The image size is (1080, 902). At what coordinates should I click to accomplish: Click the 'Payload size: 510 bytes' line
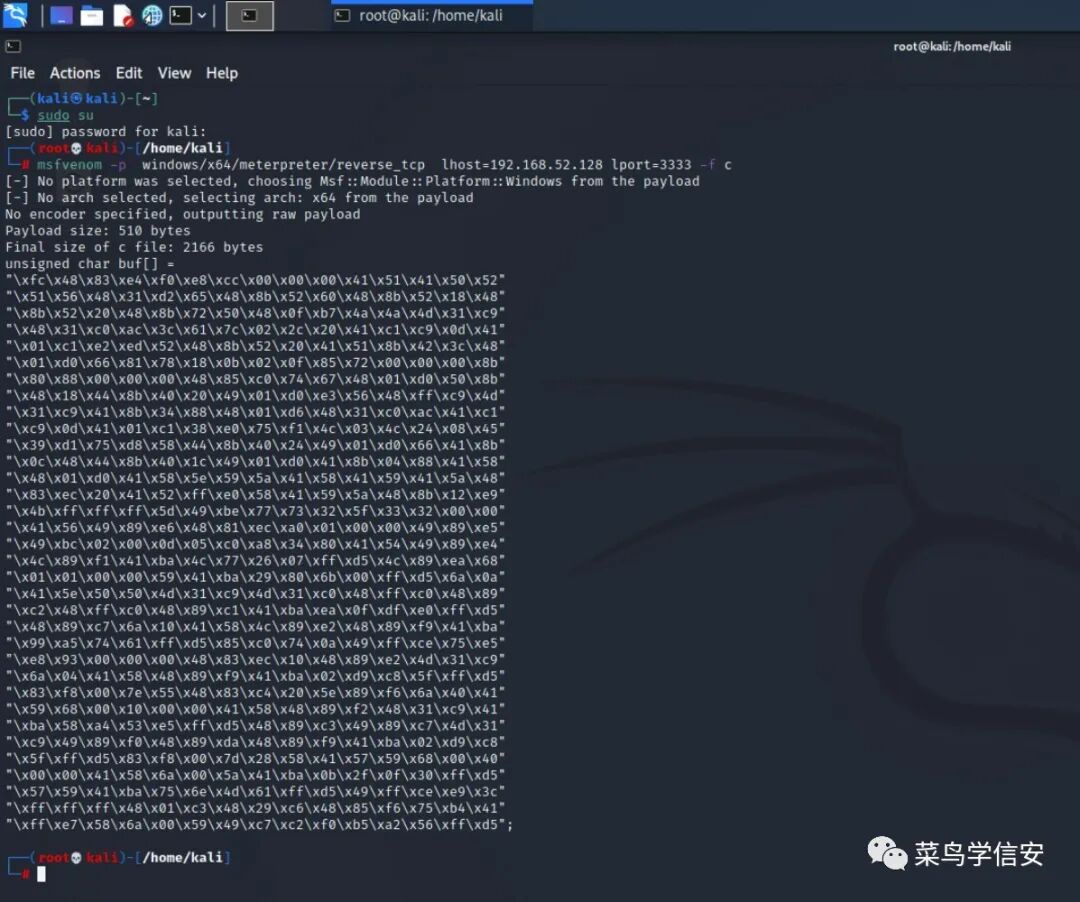tap(98, 231)
